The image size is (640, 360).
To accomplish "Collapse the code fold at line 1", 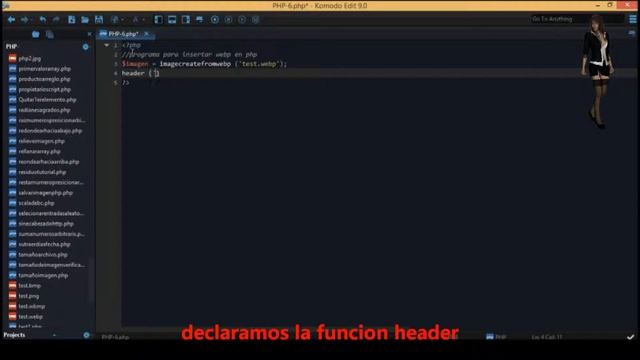I will coord(107,45).
